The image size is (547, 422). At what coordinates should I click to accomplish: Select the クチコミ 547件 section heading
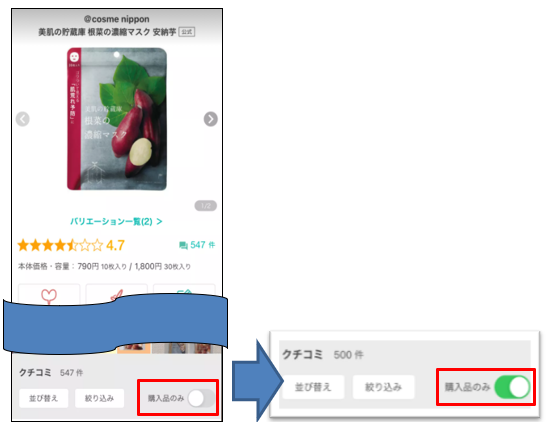pos(51,372)
